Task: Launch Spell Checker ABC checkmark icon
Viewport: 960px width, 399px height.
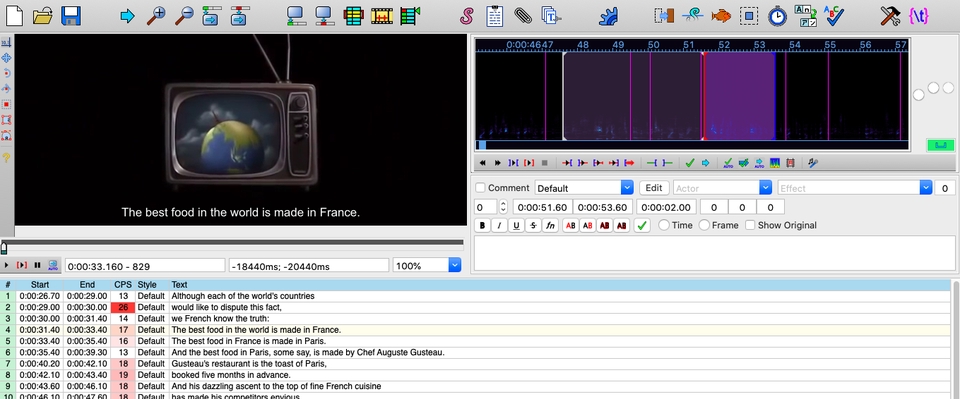Action: pyautogui.click(x=834, y=15)
